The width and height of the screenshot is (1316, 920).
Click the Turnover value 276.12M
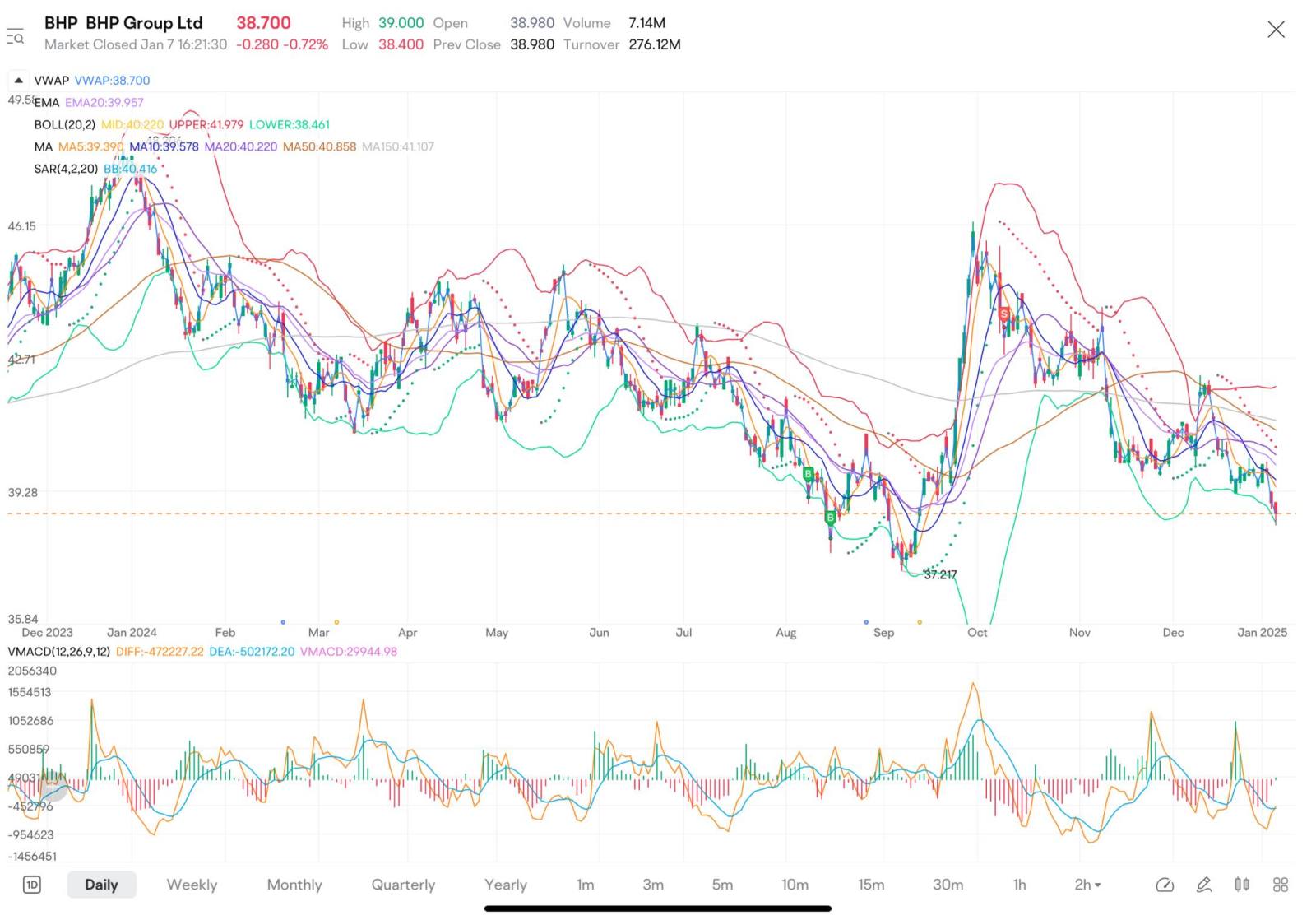coord(655,44)
